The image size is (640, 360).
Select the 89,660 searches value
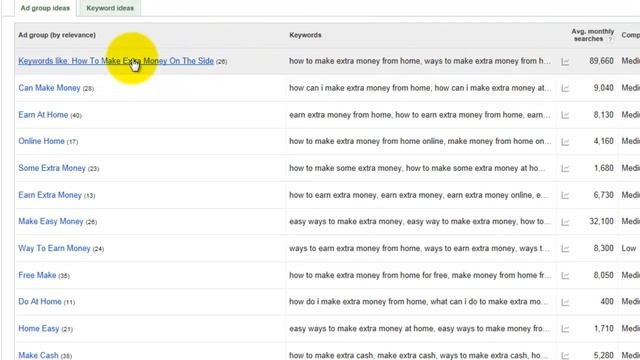tap(601, 61)
